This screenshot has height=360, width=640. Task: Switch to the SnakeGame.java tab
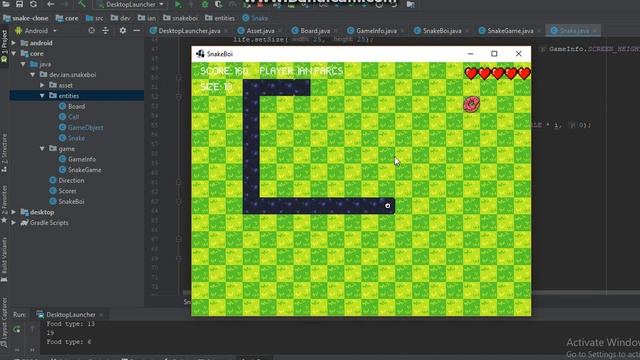tap(510, 31)
